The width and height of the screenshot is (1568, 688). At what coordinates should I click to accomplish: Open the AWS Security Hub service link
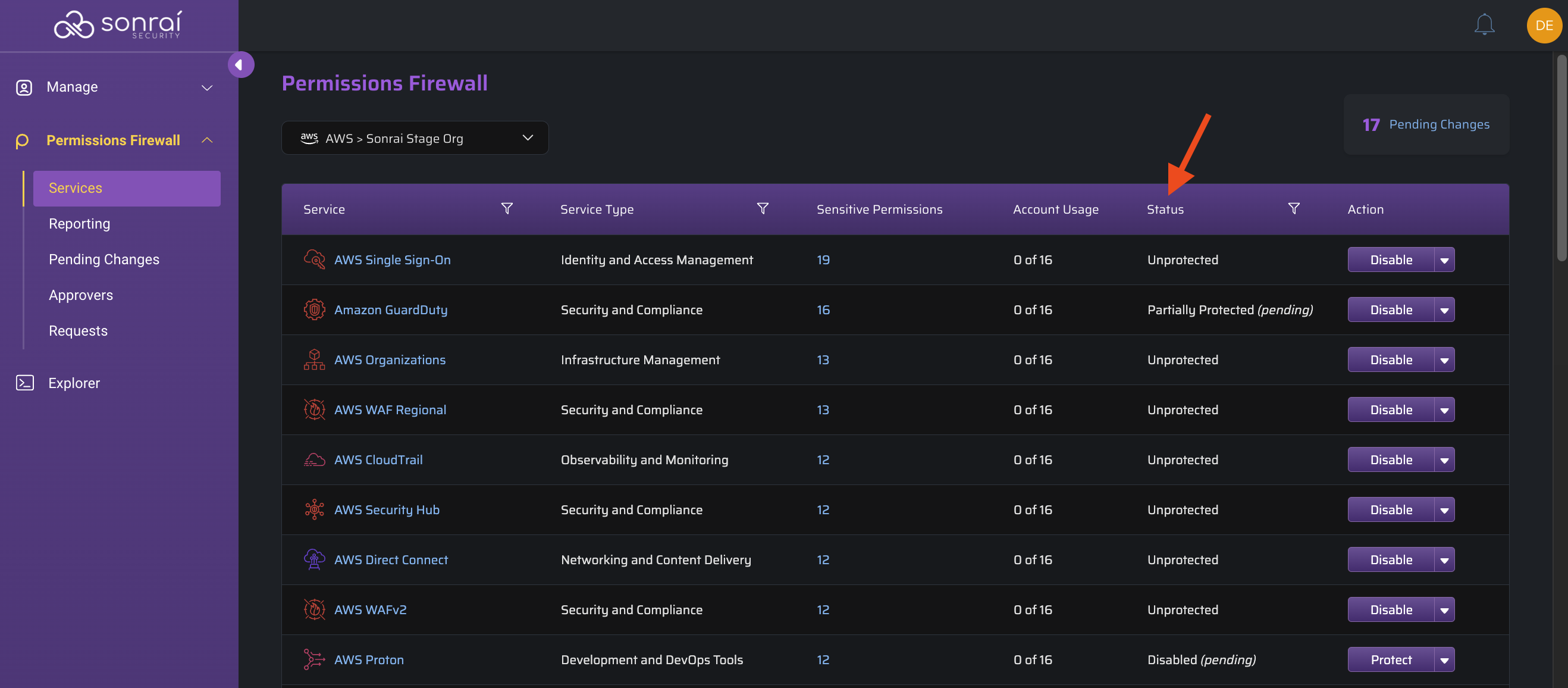(x=387, y=509)
